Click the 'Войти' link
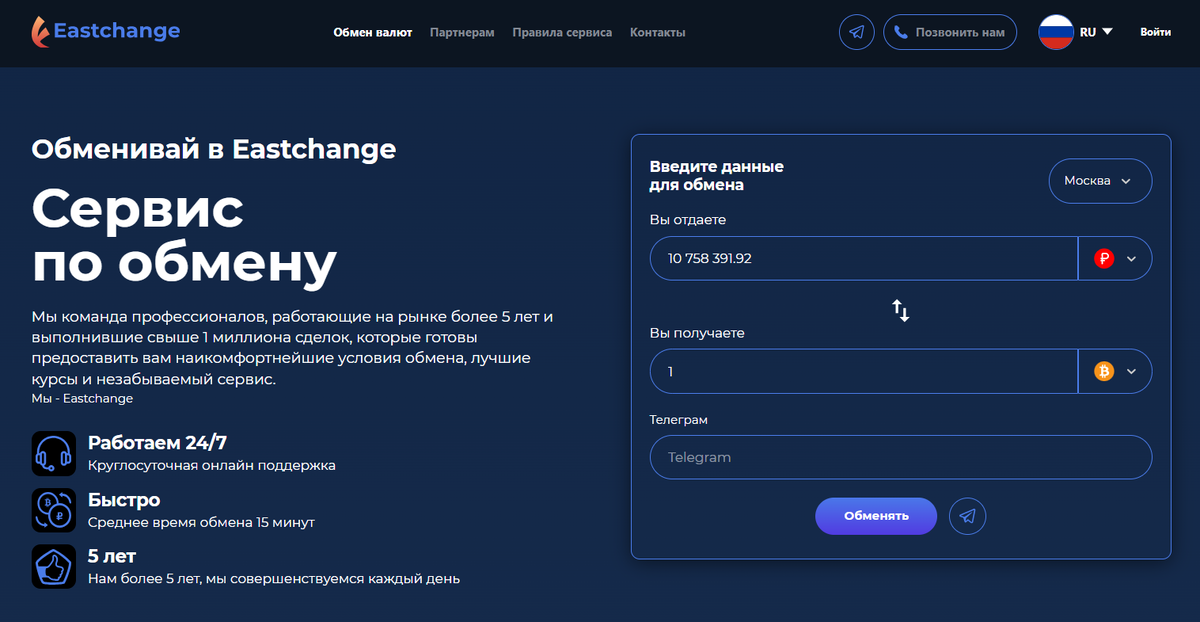 pos(1155,32)
